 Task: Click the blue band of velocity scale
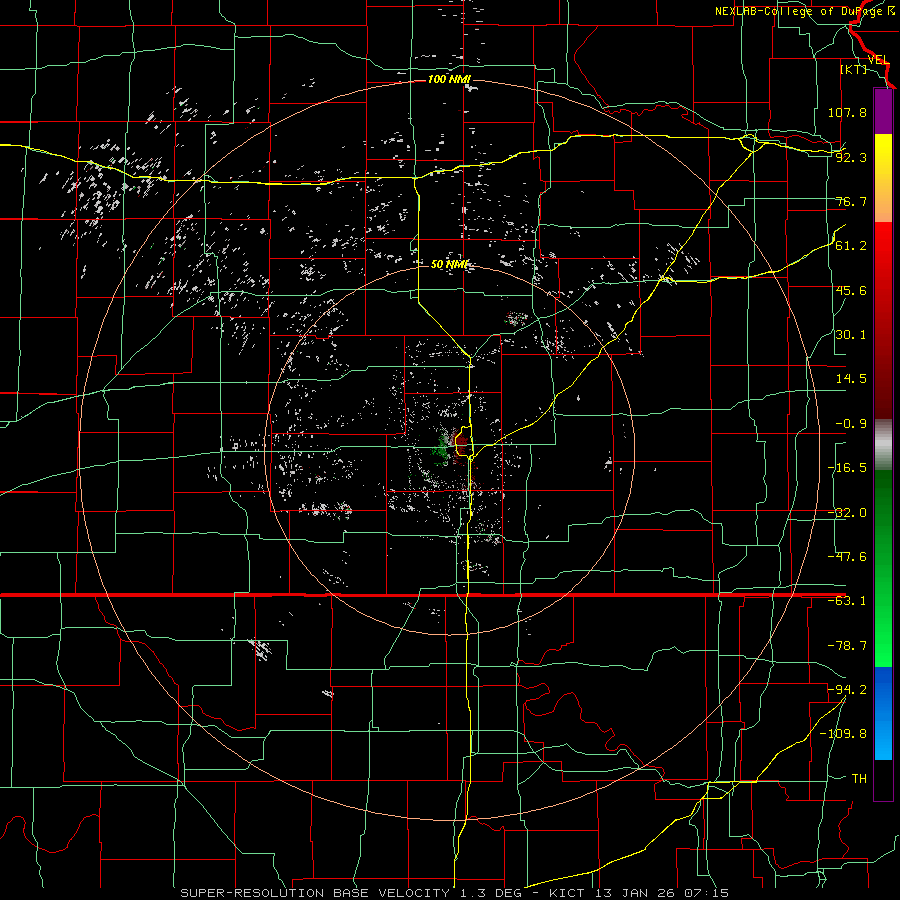point(883,713)
